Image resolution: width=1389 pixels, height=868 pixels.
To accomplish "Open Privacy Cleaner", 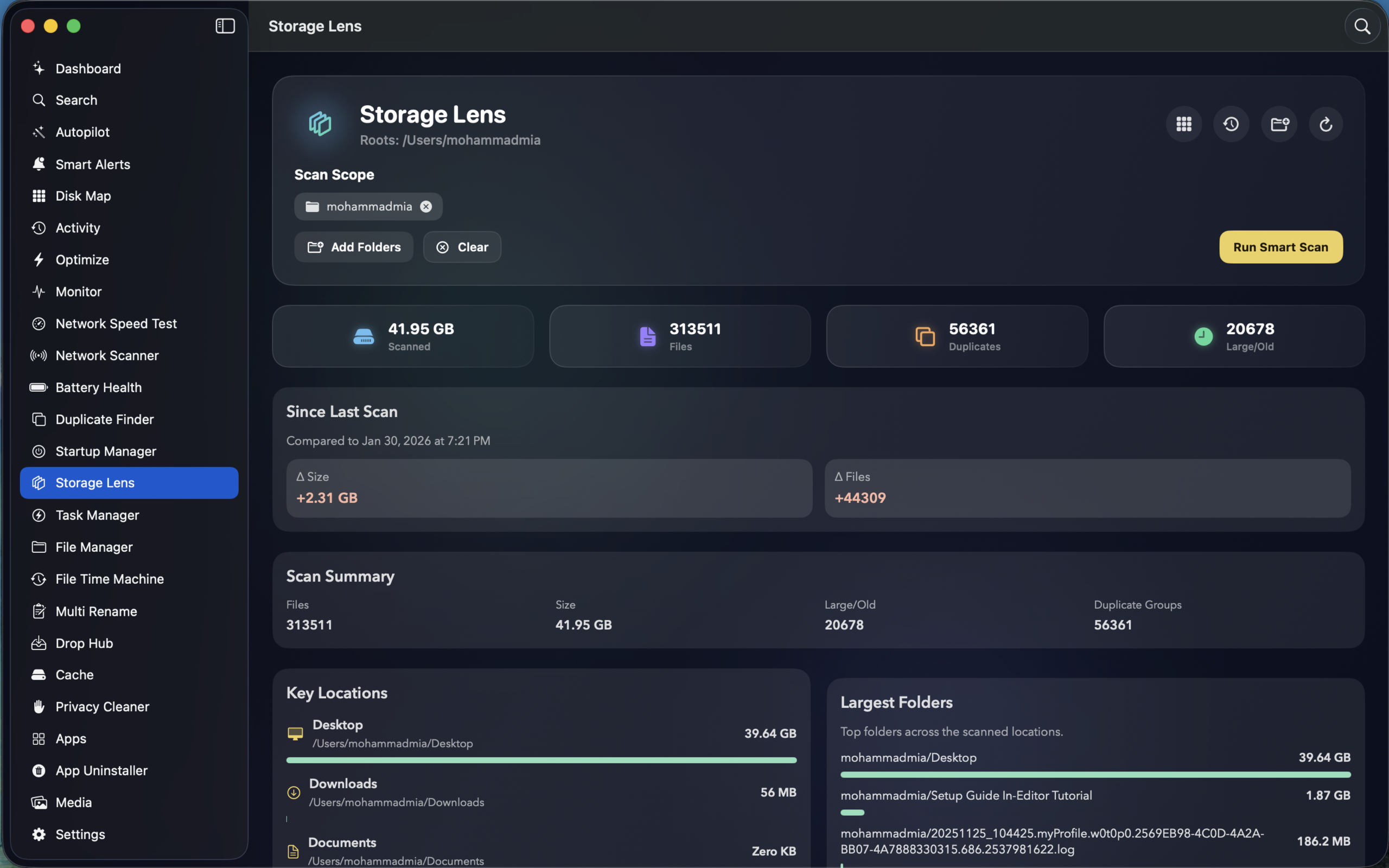I will [x=129, y=707].
